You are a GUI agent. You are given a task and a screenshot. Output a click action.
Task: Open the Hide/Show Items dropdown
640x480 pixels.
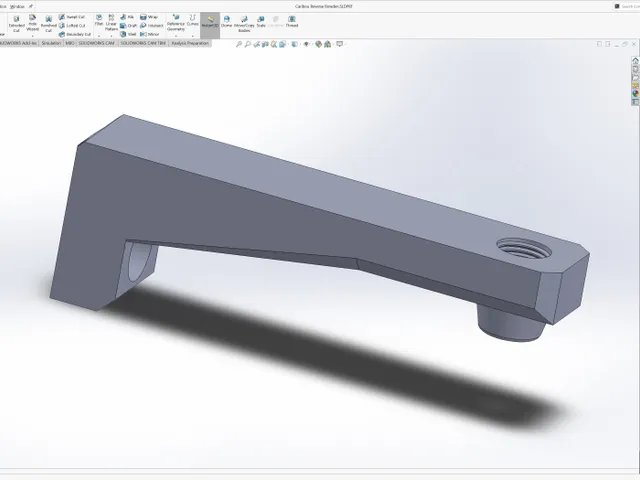[x=307, y=44]
